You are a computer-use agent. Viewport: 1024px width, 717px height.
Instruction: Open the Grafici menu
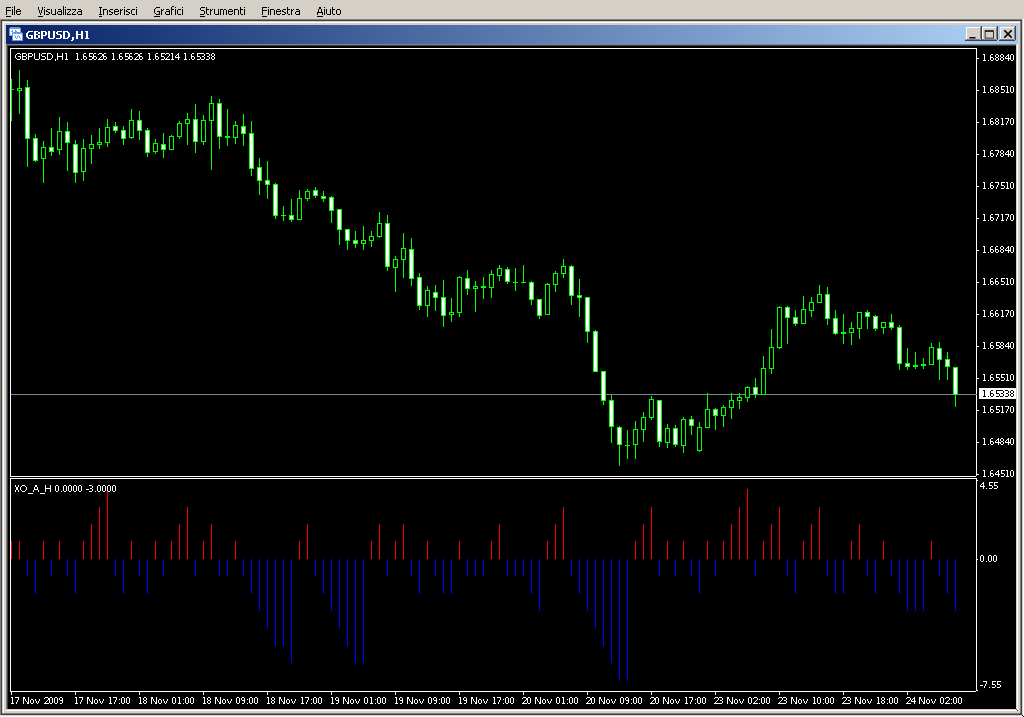pos(169,11)
